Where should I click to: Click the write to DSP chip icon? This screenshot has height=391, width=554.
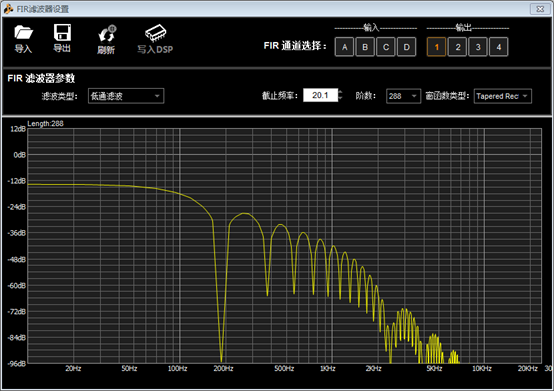click(x=155, y=33)
